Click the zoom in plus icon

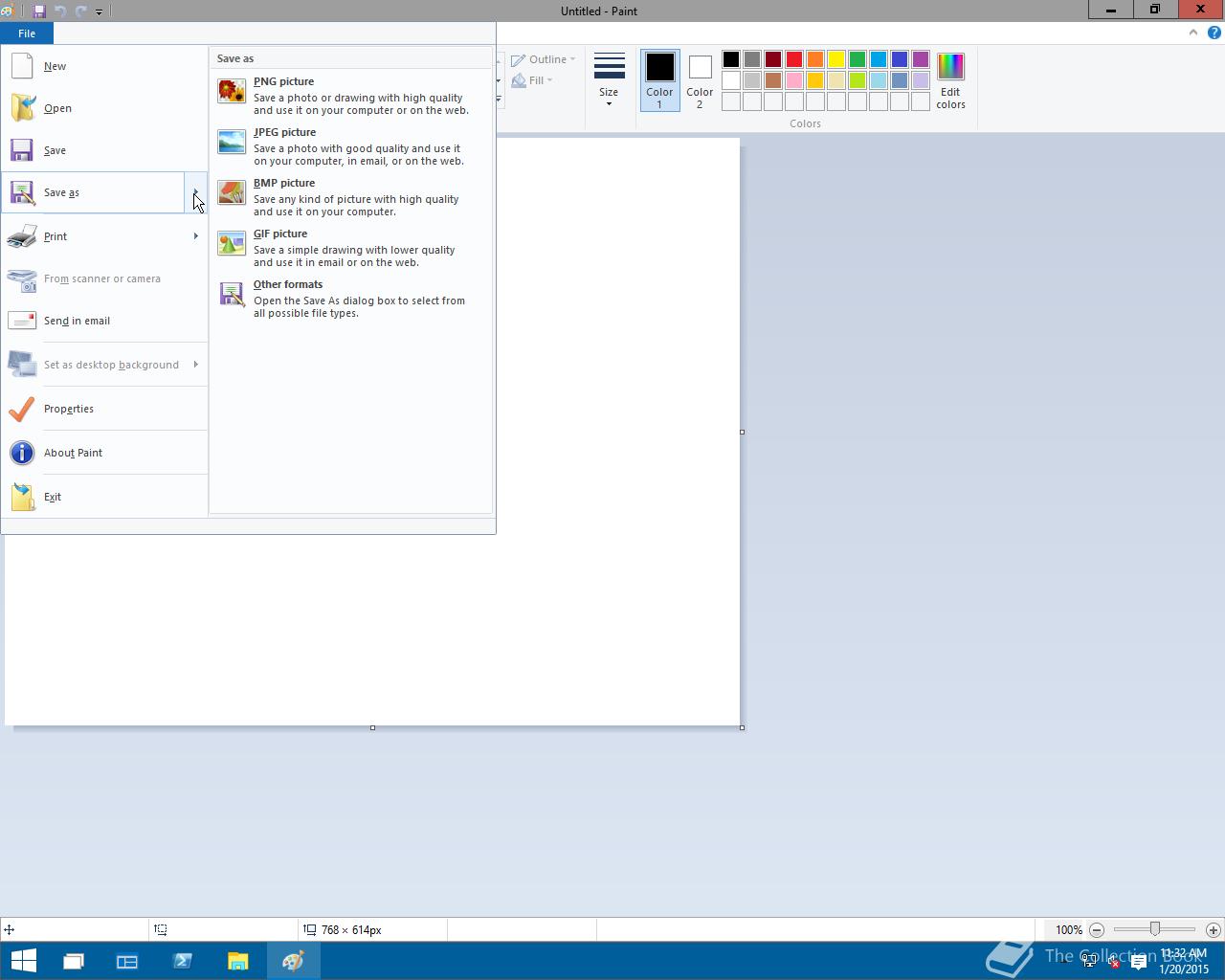(1213, 929)
